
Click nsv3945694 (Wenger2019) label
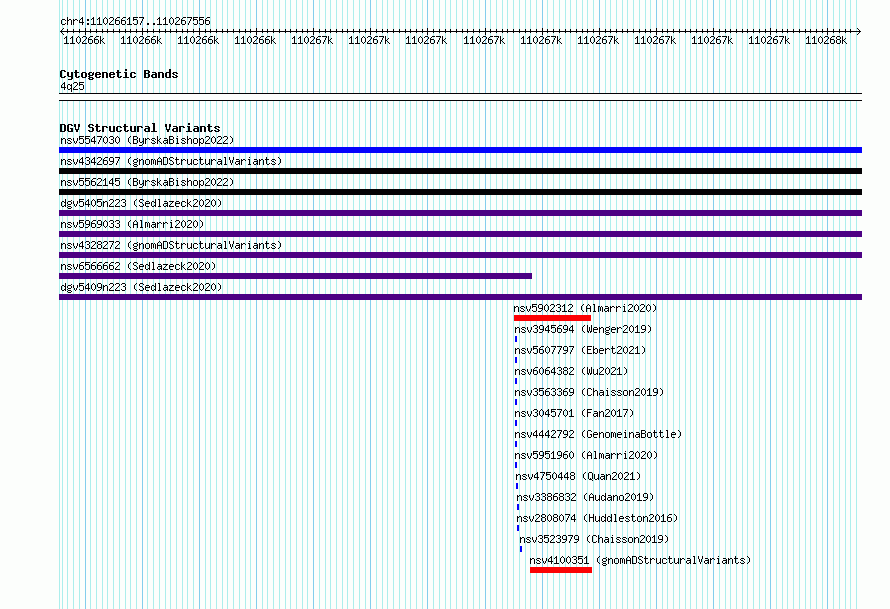[583, 329]
